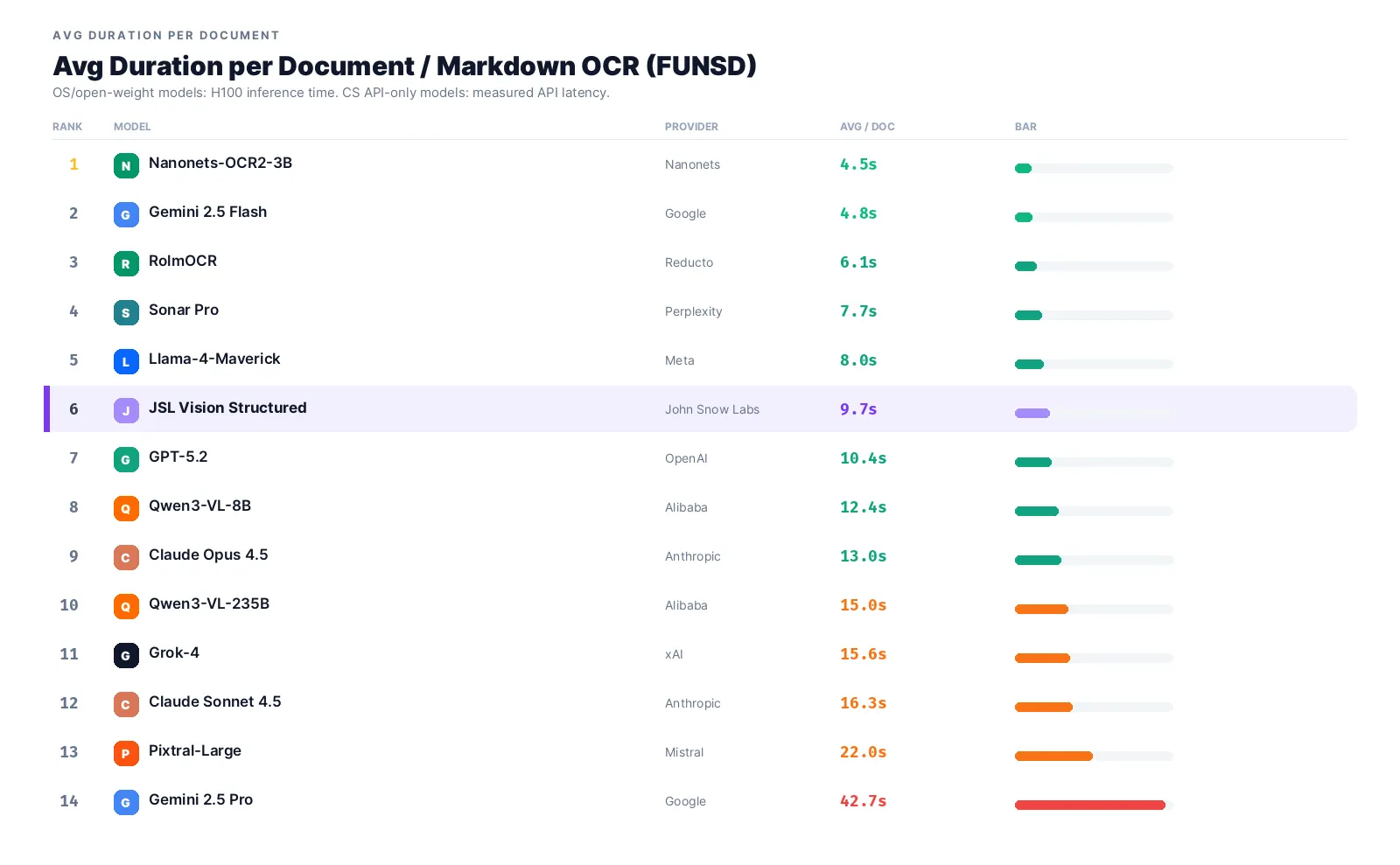Image resolution: width=1400 pixels, height=865 pixels.
Task: Select the green R icon for RolmOCR
Action: [x=126, y=263]
